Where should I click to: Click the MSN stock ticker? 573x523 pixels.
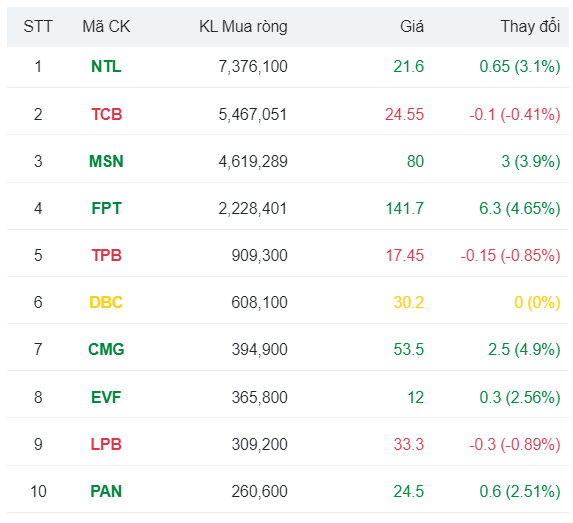pos(106,161)
